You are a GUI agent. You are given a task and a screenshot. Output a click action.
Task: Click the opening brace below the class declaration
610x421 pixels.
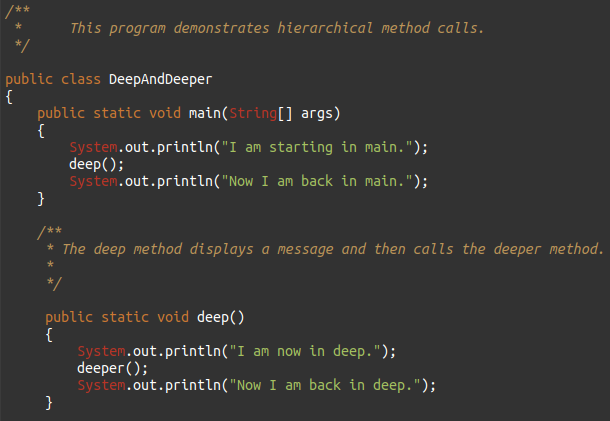tap(9, 96)
